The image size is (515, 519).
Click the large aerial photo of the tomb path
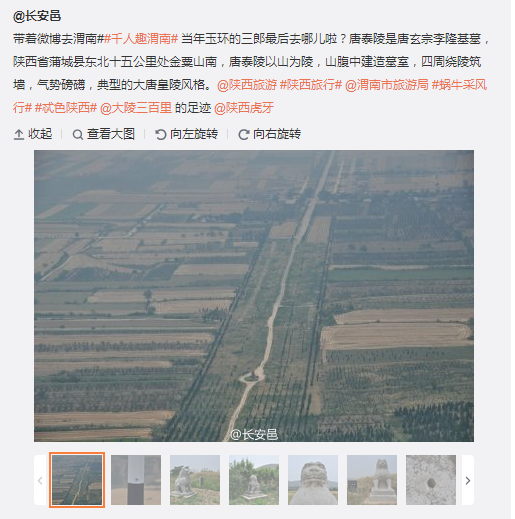[x=254, y=296]
